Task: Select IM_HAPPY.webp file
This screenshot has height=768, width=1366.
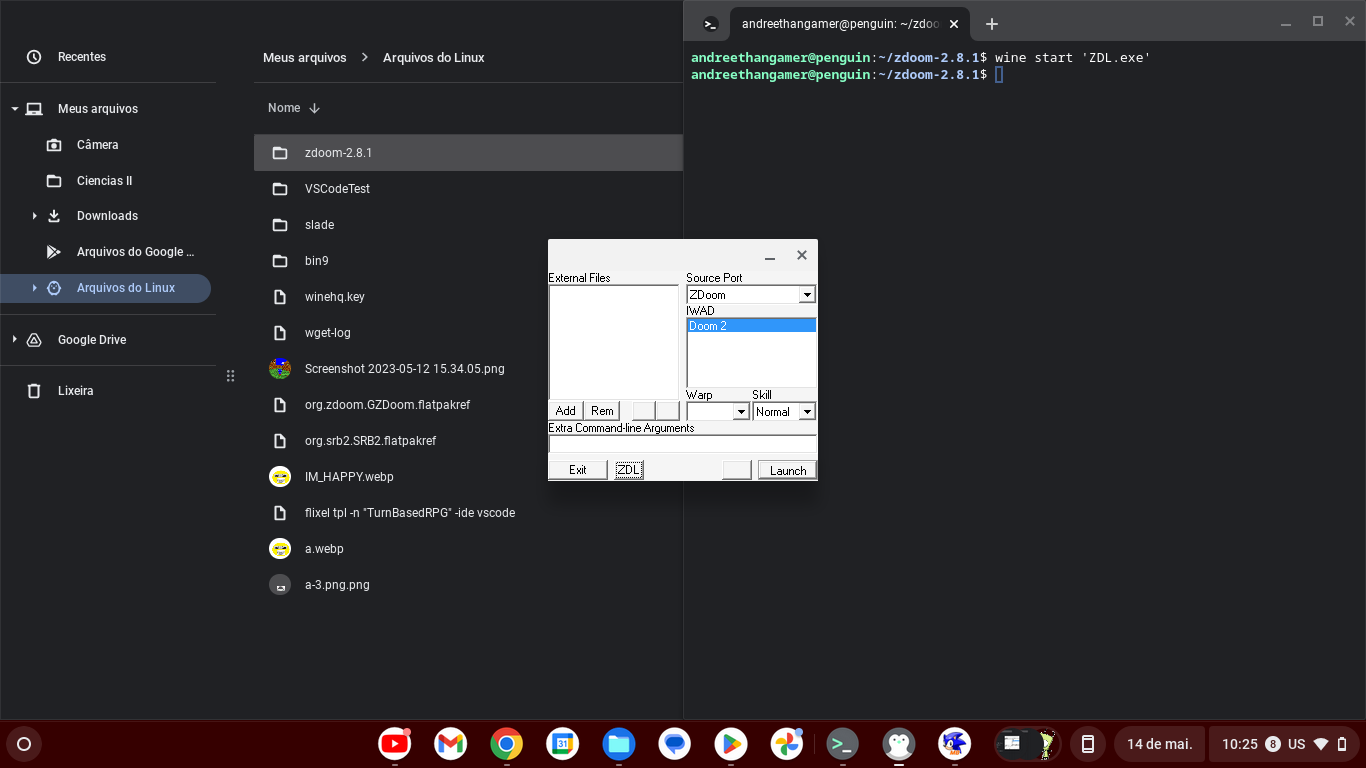Action: click(400, 477)
